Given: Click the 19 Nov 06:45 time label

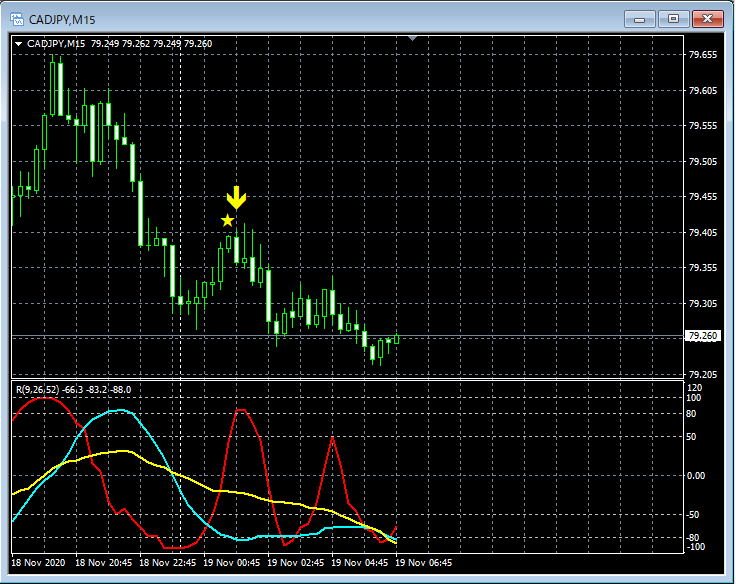Looking at the screenshot, I should 424,563.
